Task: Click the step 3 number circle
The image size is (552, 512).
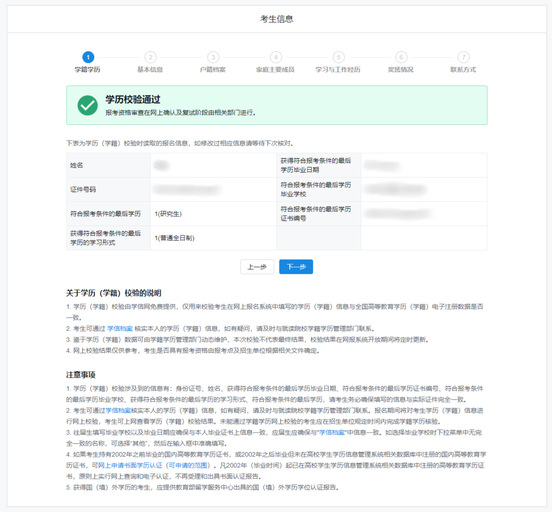Action: point(213,57)
